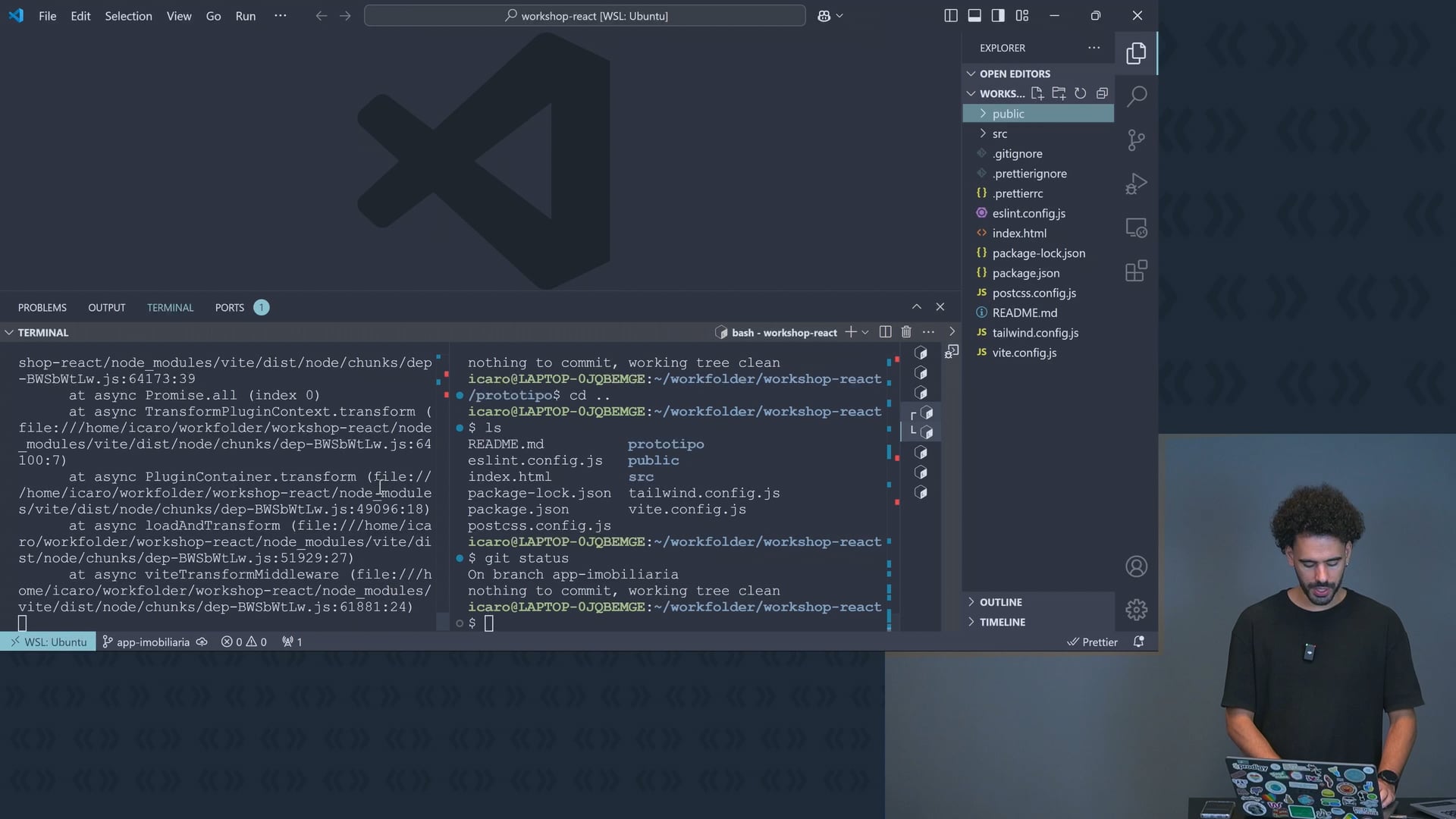
Task: Click the WSL: Ubuntu remote indicator
Action: point(48,642)
